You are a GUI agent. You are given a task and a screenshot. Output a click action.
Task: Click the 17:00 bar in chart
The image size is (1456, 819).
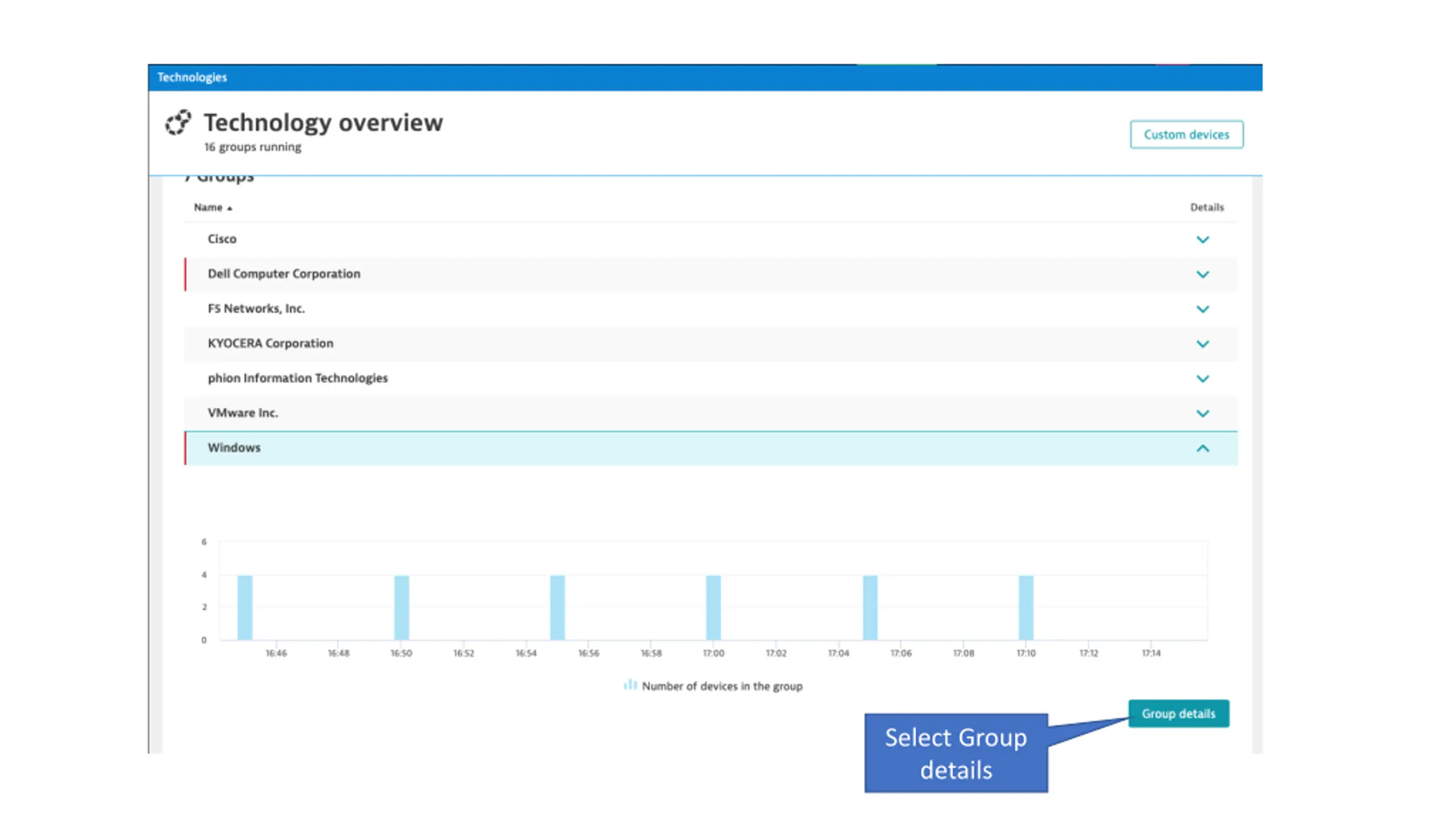713,607
